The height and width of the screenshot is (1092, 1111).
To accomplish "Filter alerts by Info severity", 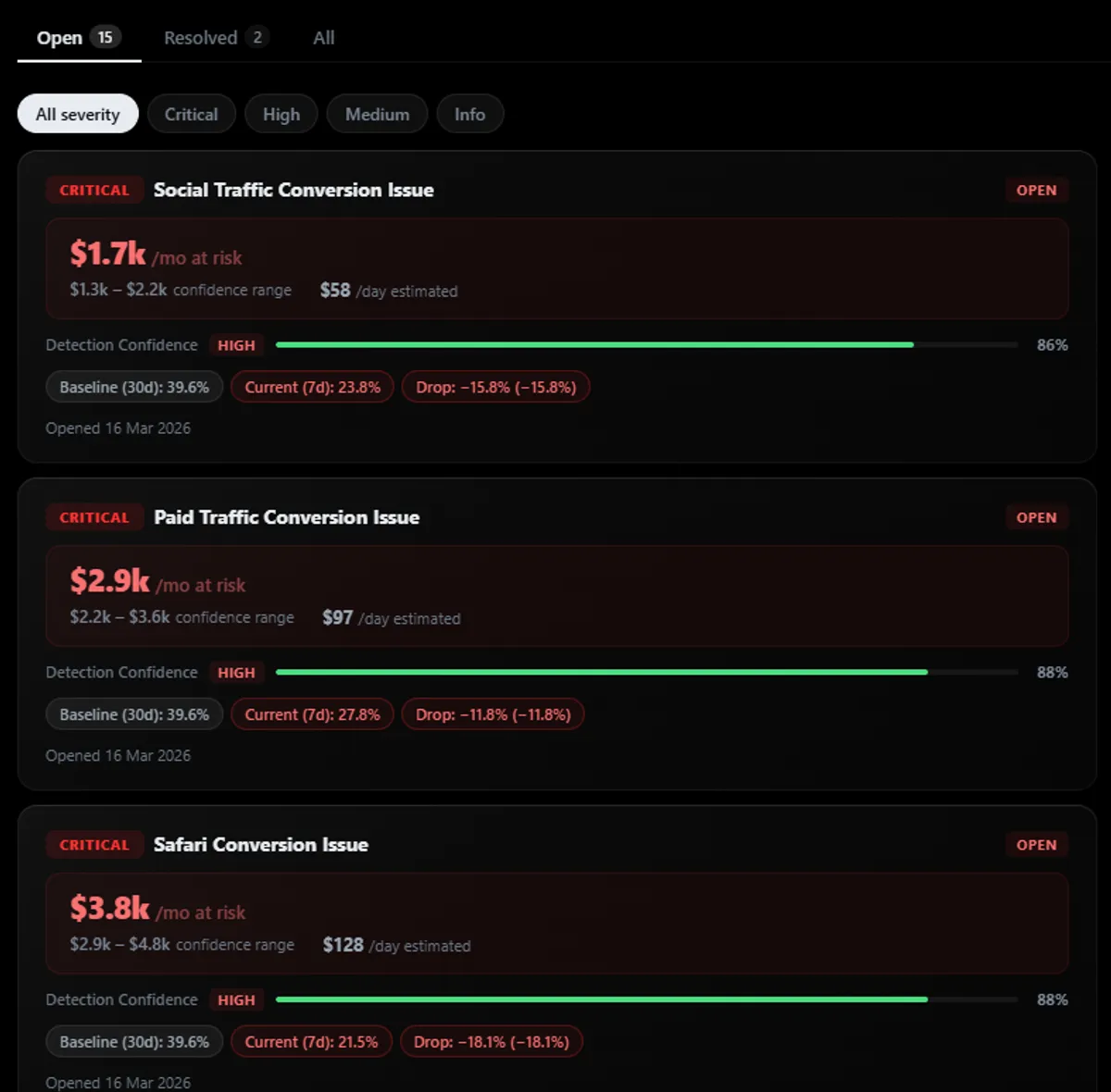I will pos(469,114).
